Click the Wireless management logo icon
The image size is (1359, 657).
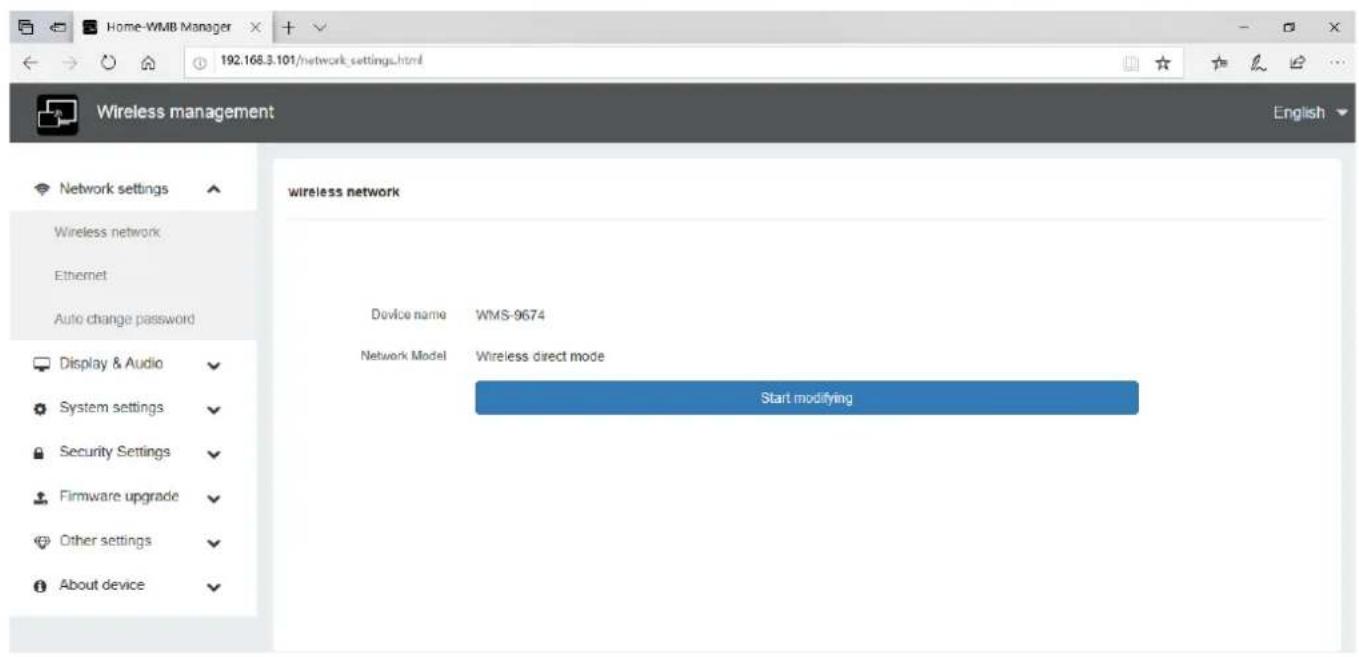(x=57, y=113)
